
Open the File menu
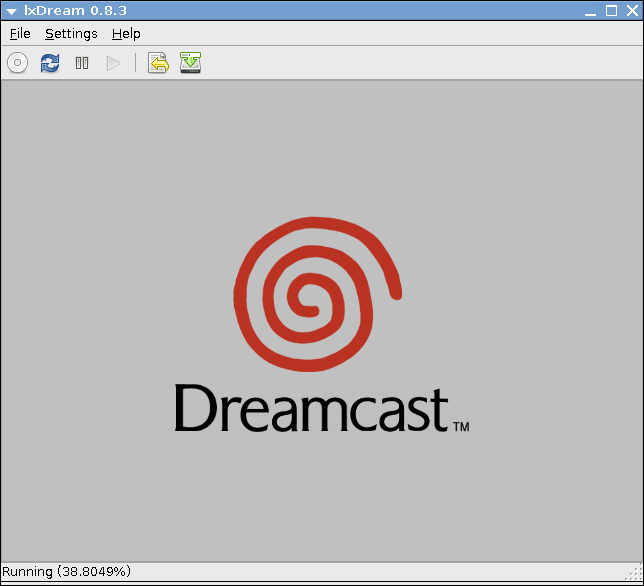[20, 33]
